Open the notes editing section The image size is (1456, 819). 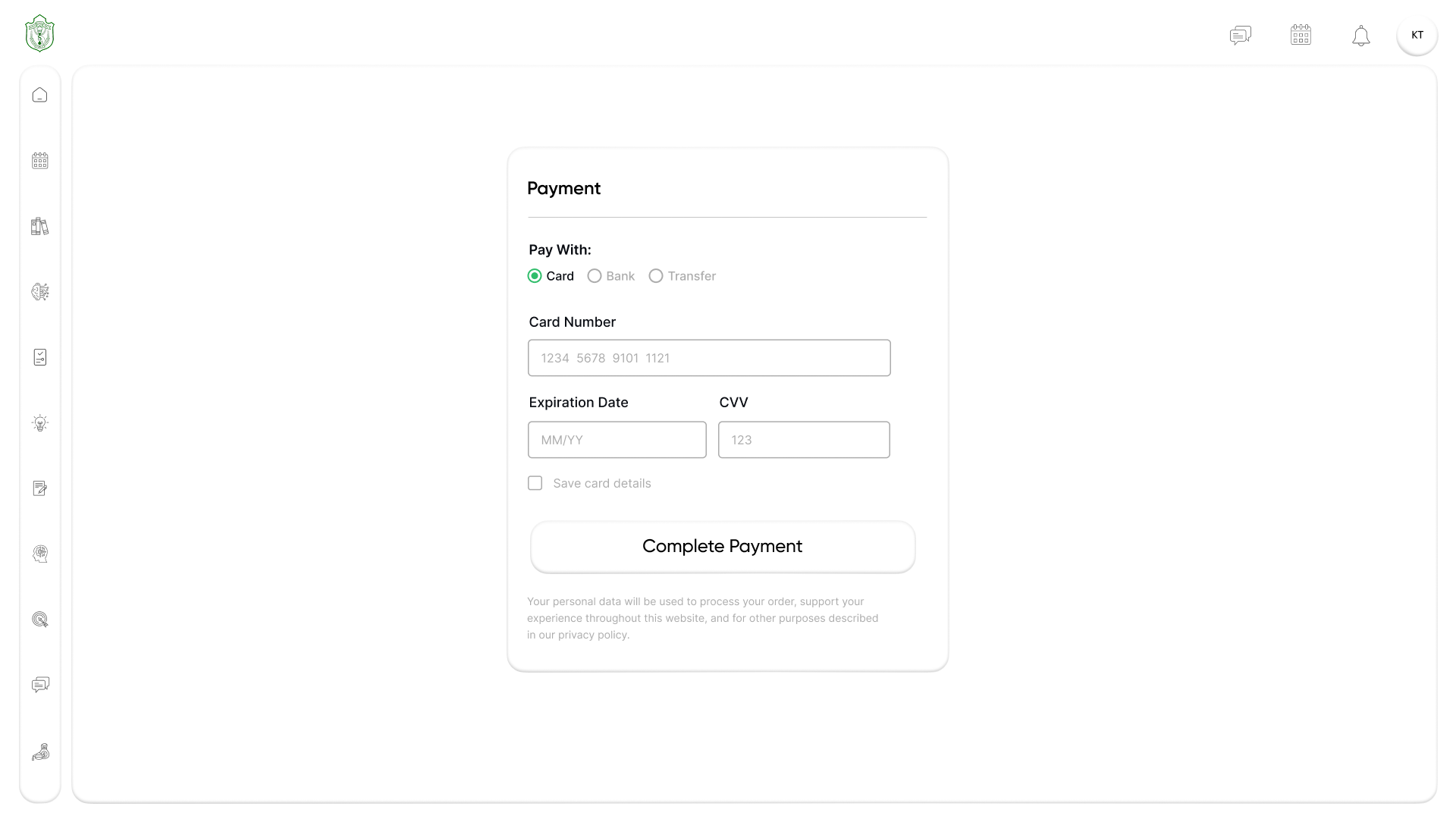pos(39,488)
